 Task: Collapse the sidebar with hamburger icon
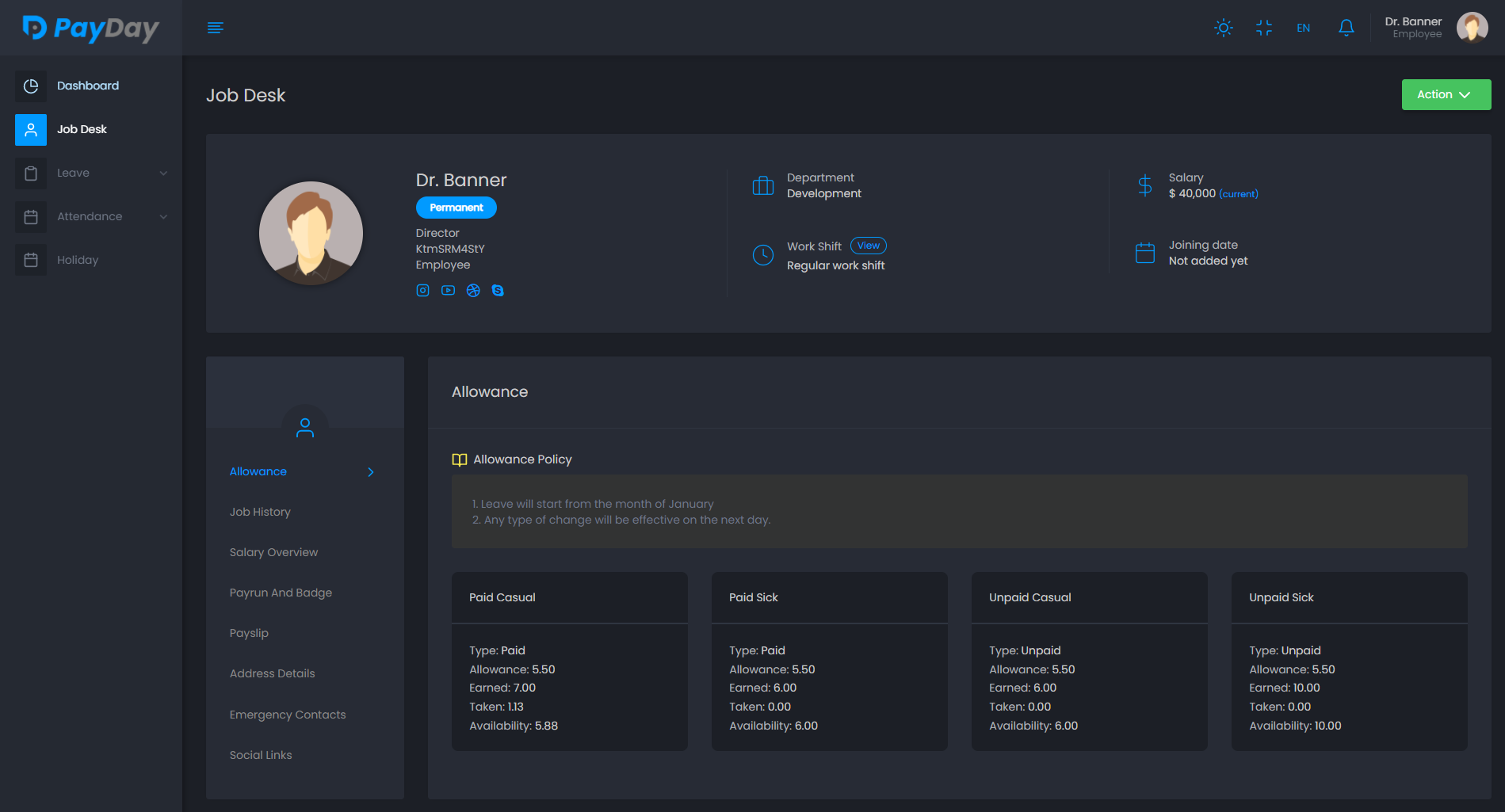point(215,28)
